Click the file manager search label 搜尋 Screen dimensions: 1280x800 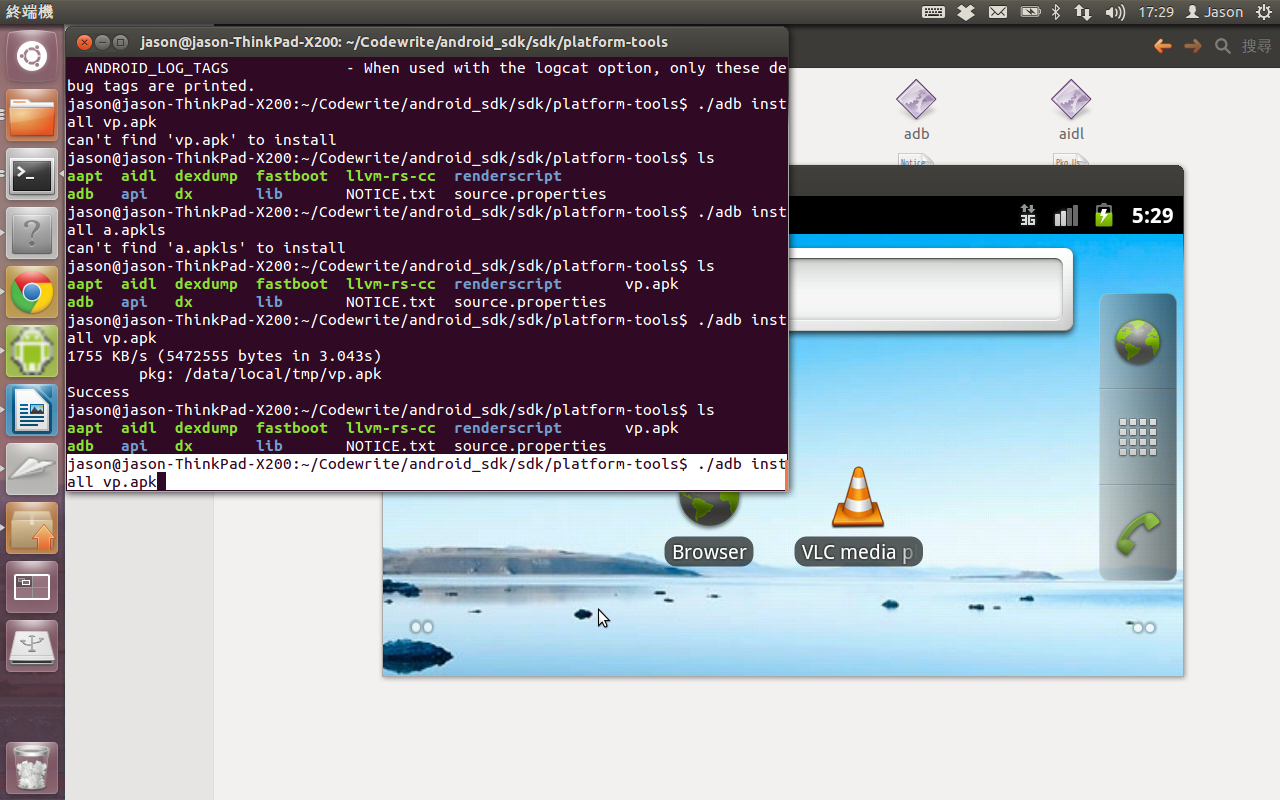pyautogui.click(x=1256, y=46)
